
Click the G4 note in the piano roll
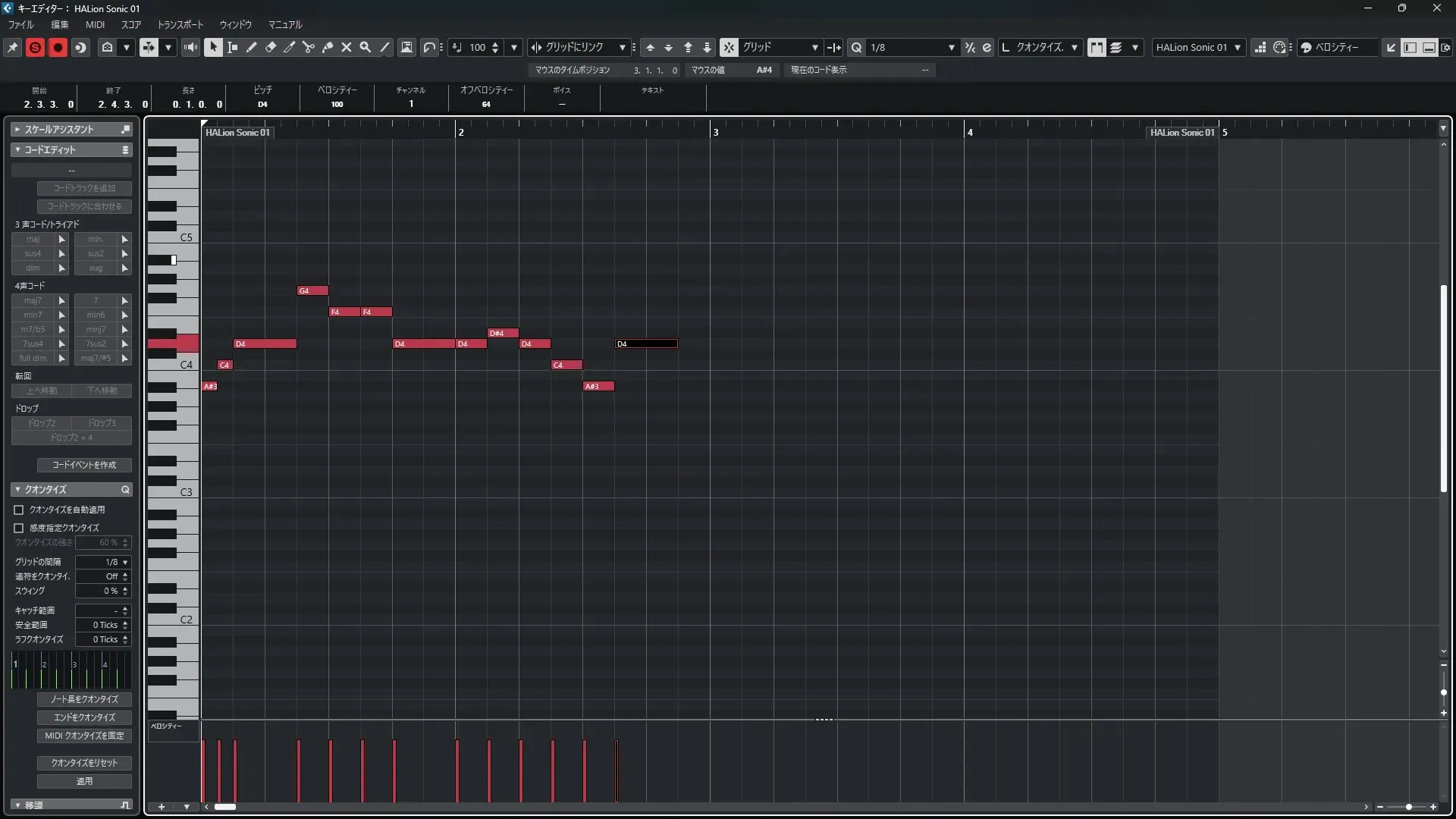(312, 290)
